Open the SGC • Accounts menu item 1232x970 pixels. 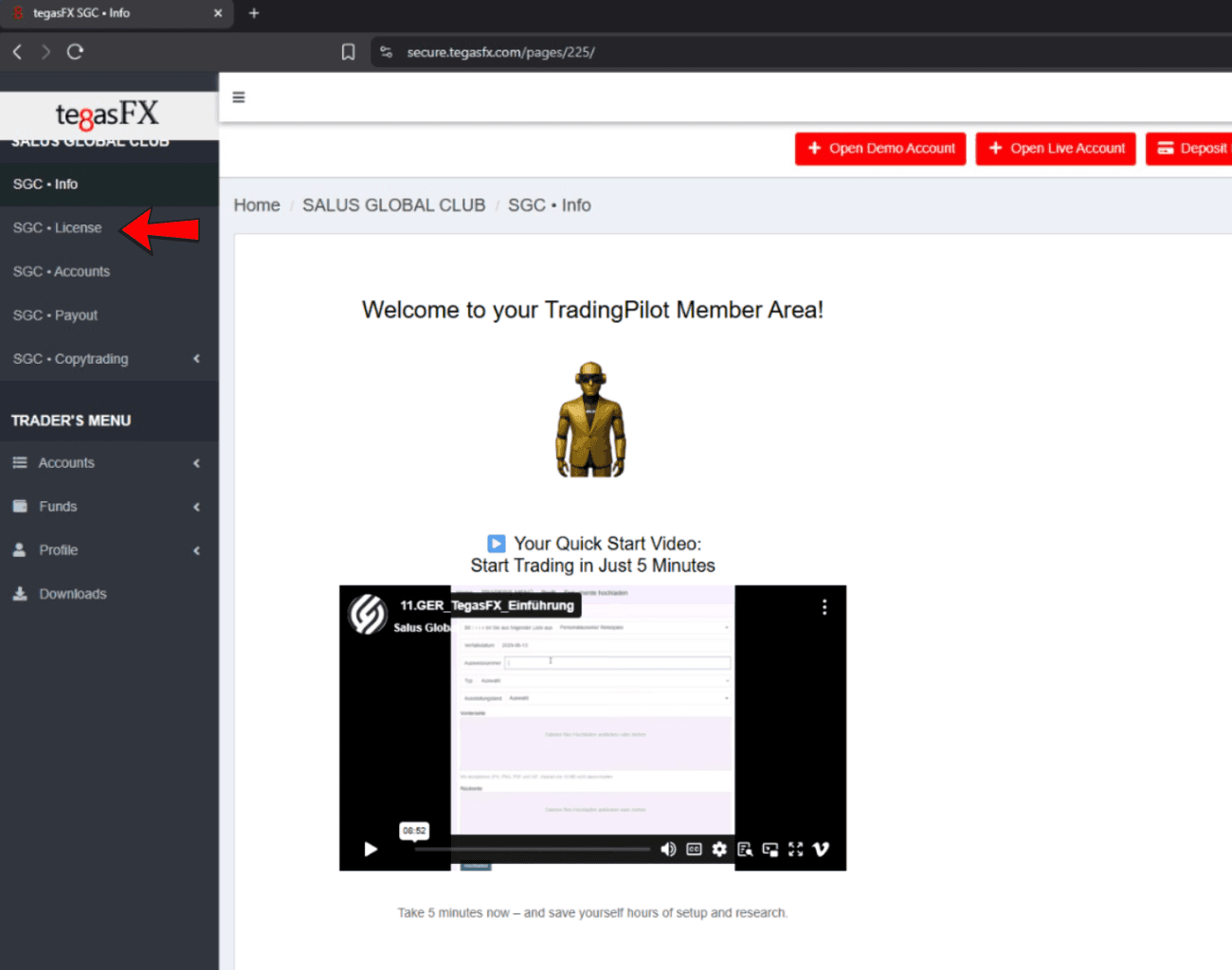pyautogui.click(x=109, y=271)
